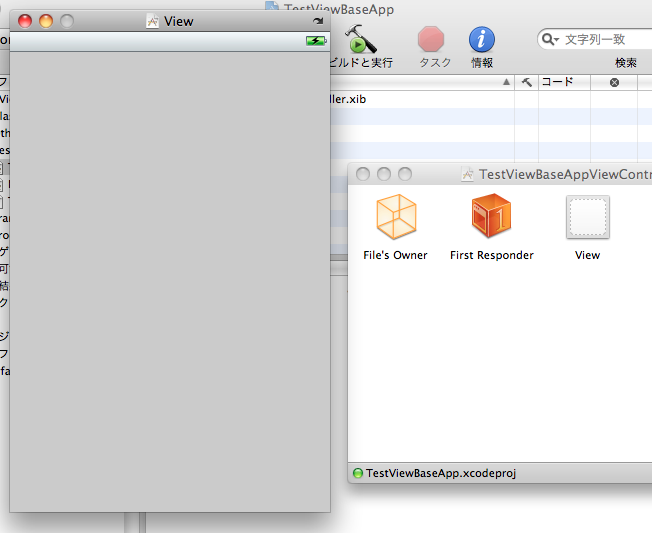Select the First Responder orange cube icon
Viewport: 652px width, 533px height.
pyautogui.click(x=491, y=215)
